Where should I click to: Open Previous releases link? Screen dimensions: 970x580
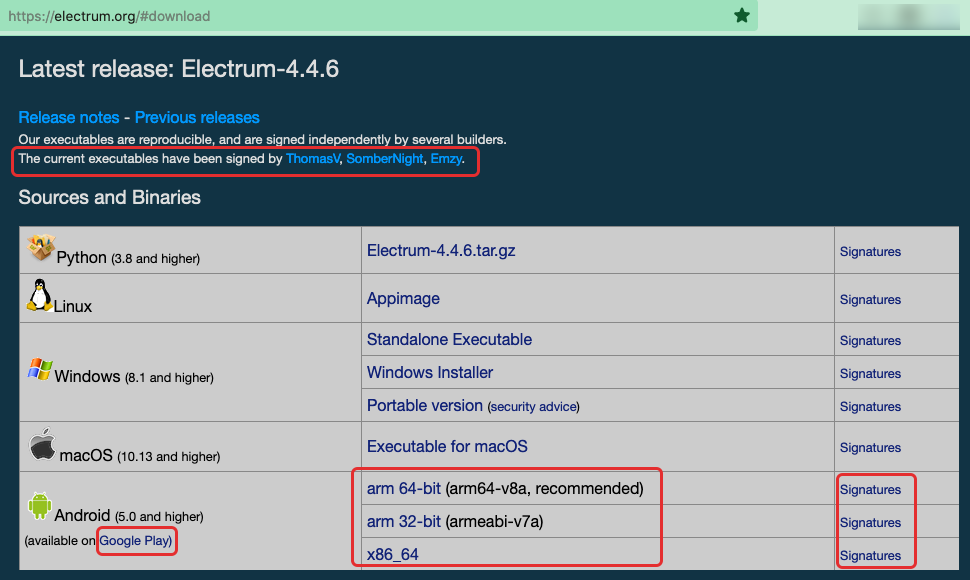point(197,117)
